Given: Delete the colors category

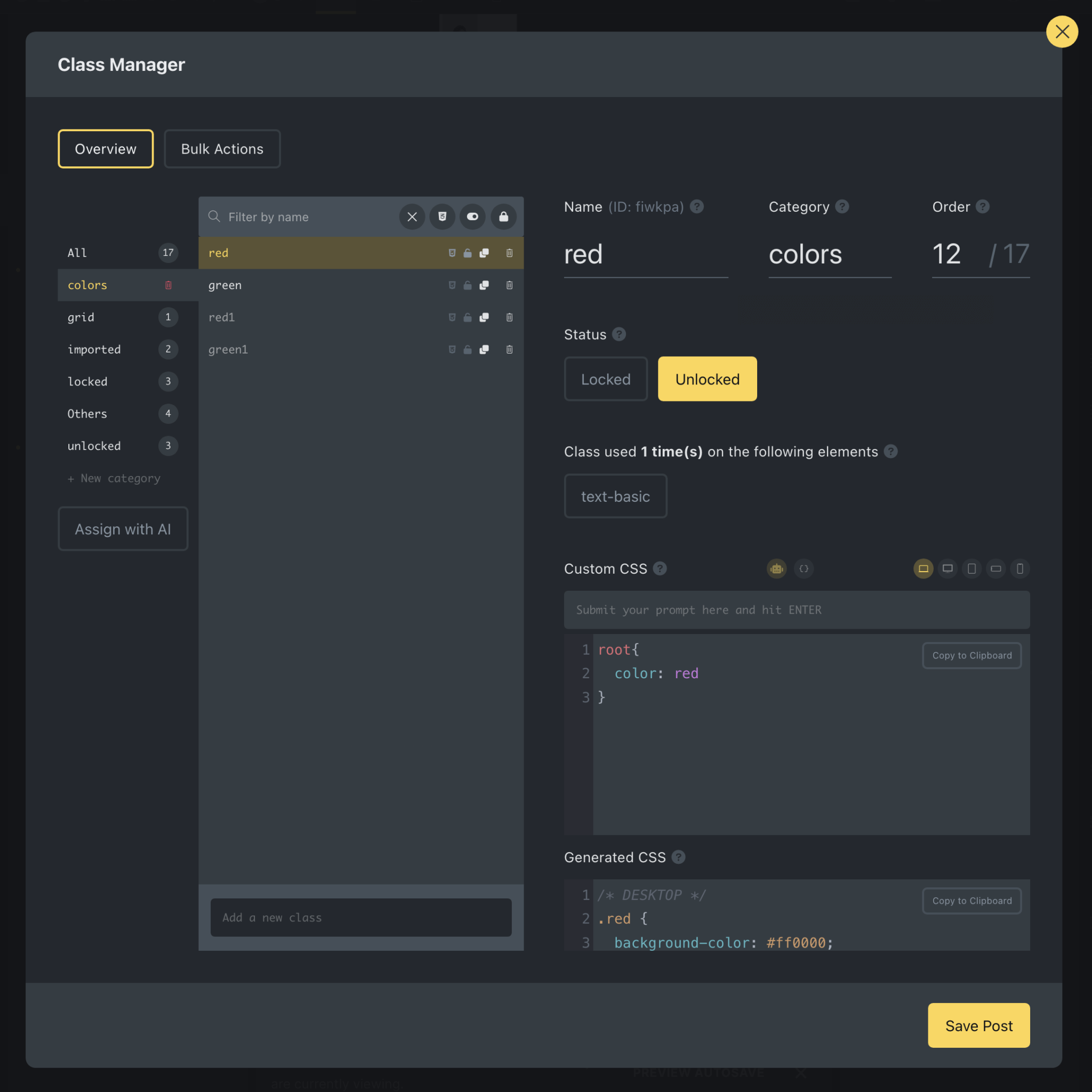Looking at the screenshot, I should pos(168,285).
